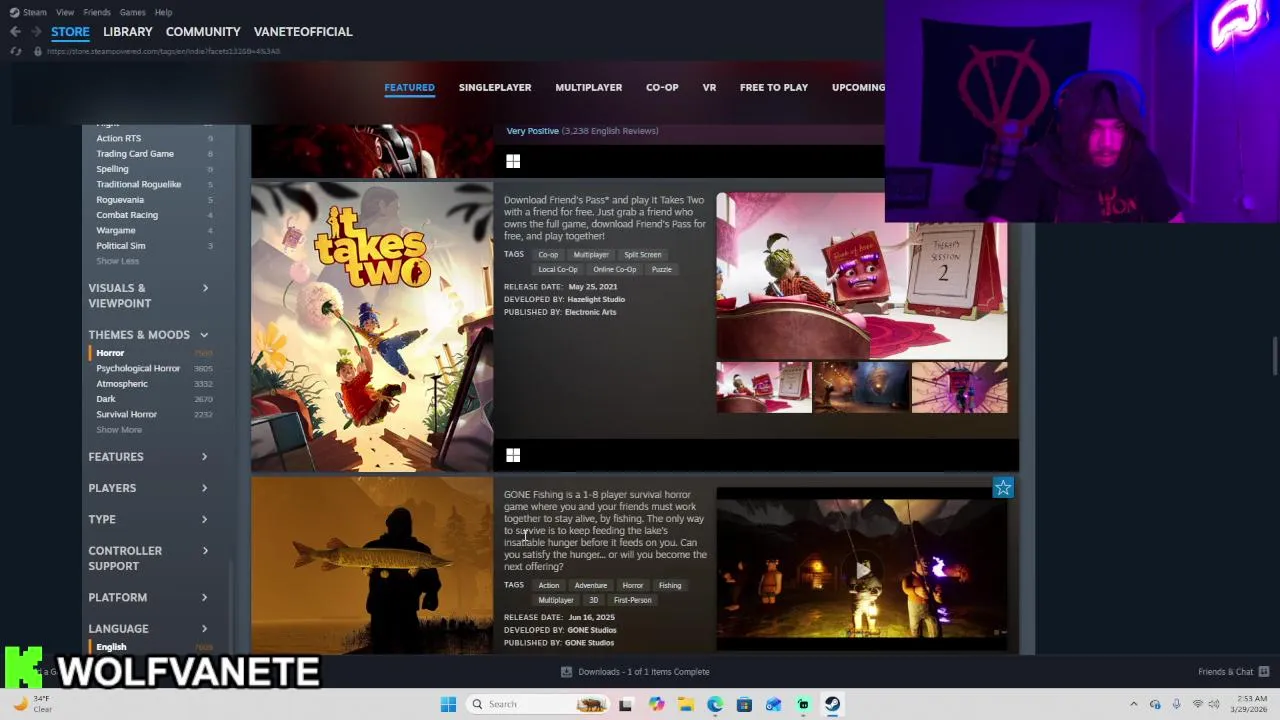The height and width of the screenshot is (720, 1280).
Task: Click the store page vertical scrollbar
Action: tap(1274, 357)
